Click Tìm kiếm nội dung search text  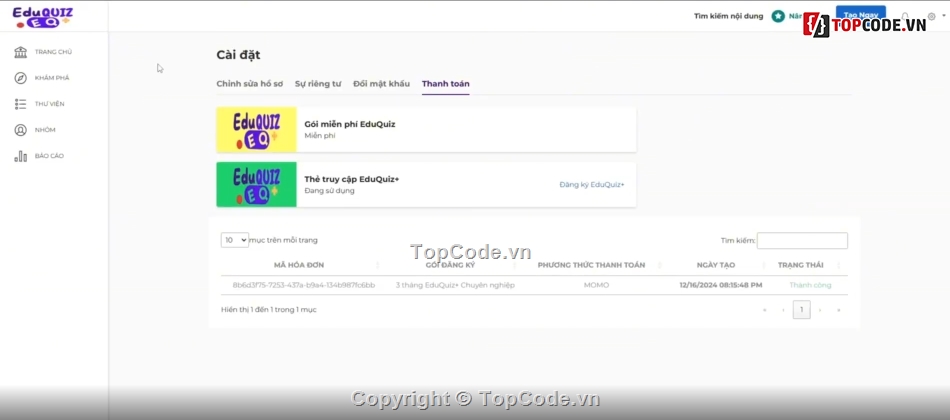(x=728, y=16)
